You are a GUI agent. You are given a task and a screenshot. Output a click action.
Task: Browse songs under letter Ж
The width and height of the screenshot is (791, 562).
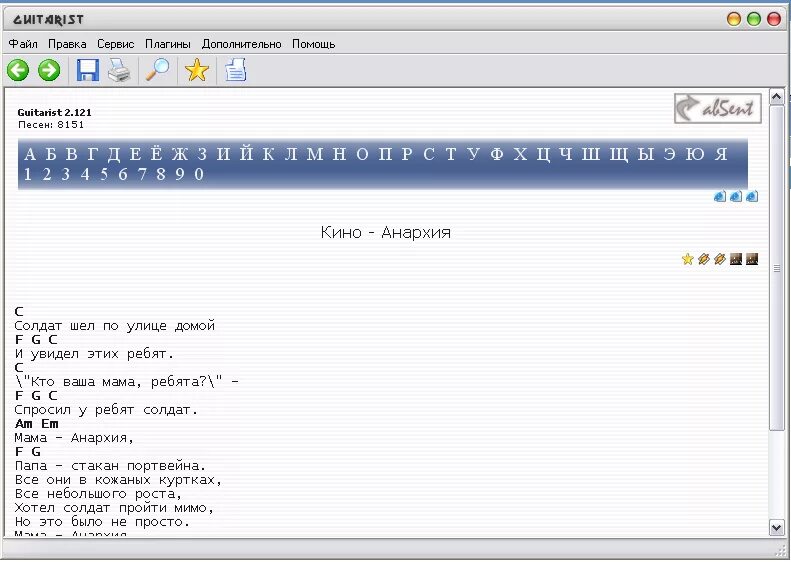[x=179, y=154]
